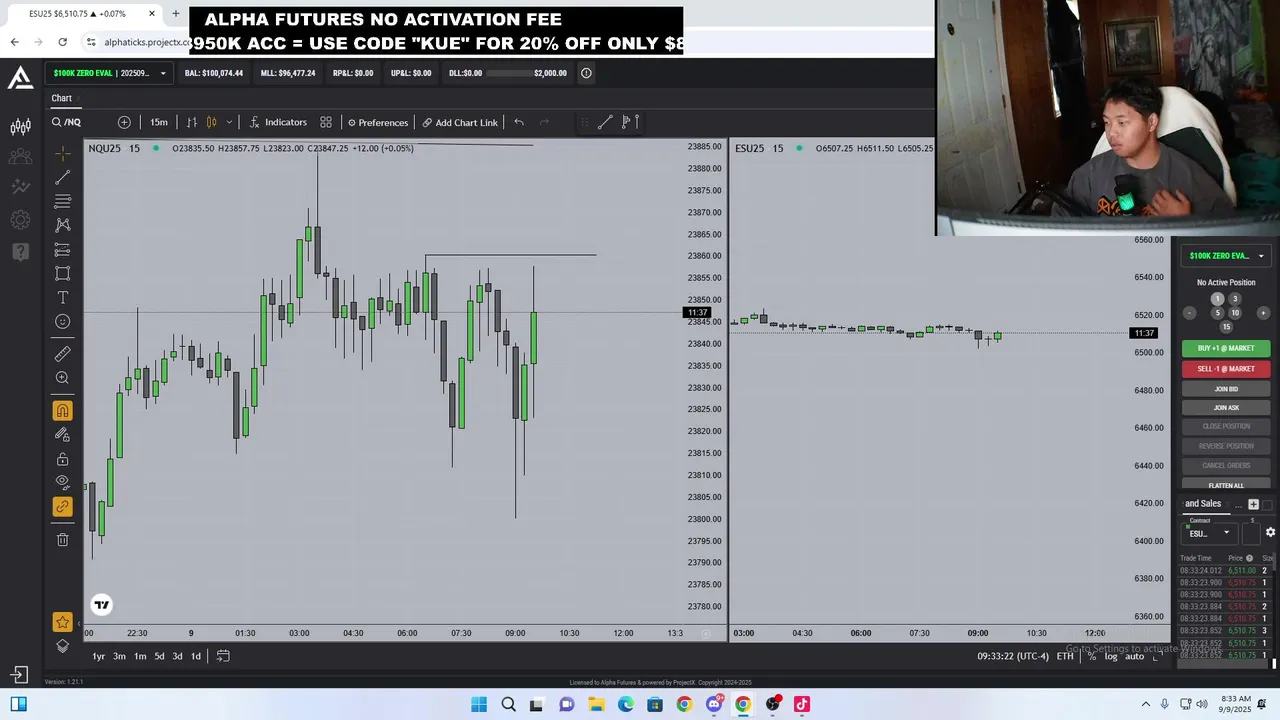The height and width of the screenshot is (720, 1280).
Task: Toggle log scale on price axis
Action: coord(1111,656)
